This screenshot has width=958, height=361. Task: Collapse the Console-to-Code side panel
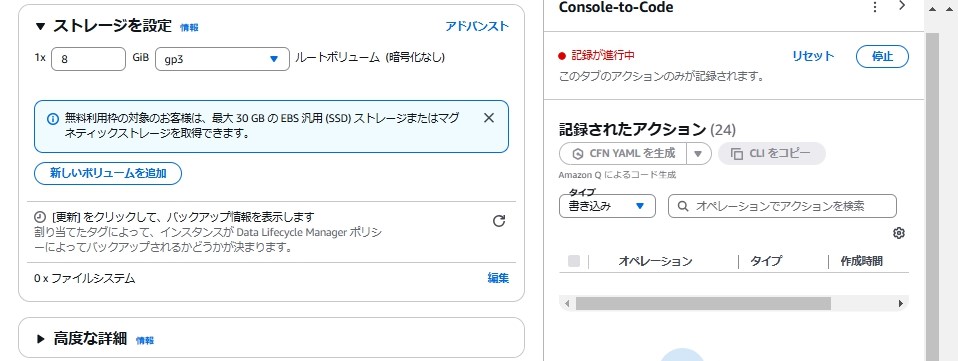[902, 6]
